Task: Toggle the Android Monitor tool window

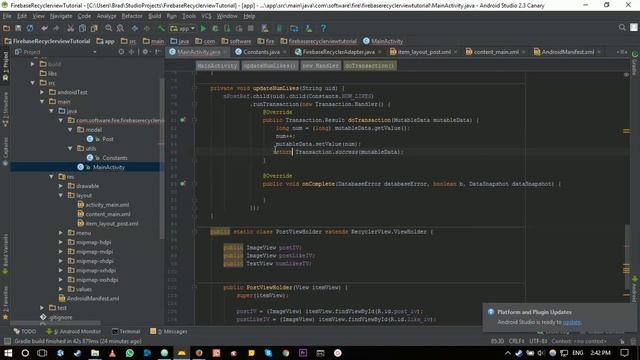Action: (x=73, y=331)
